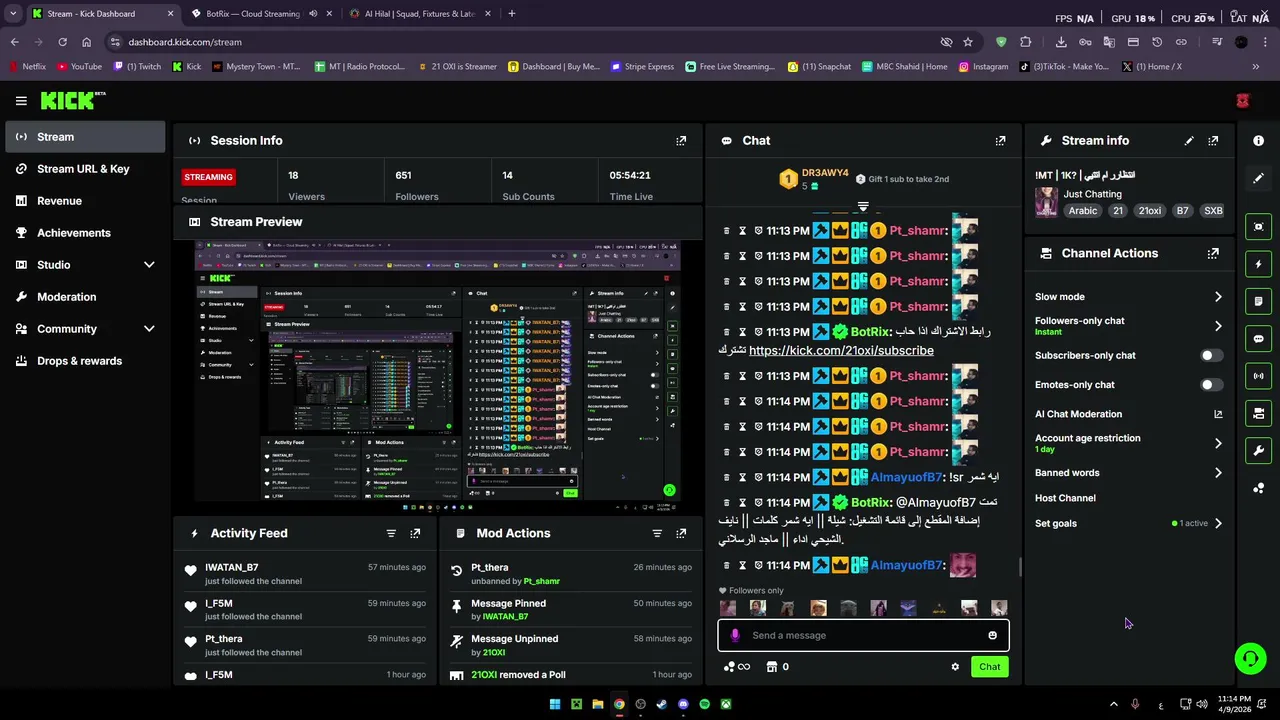The image size is (1280, 720).
Task: Open the browser tab list dropdown
Action: click(13, 14)
